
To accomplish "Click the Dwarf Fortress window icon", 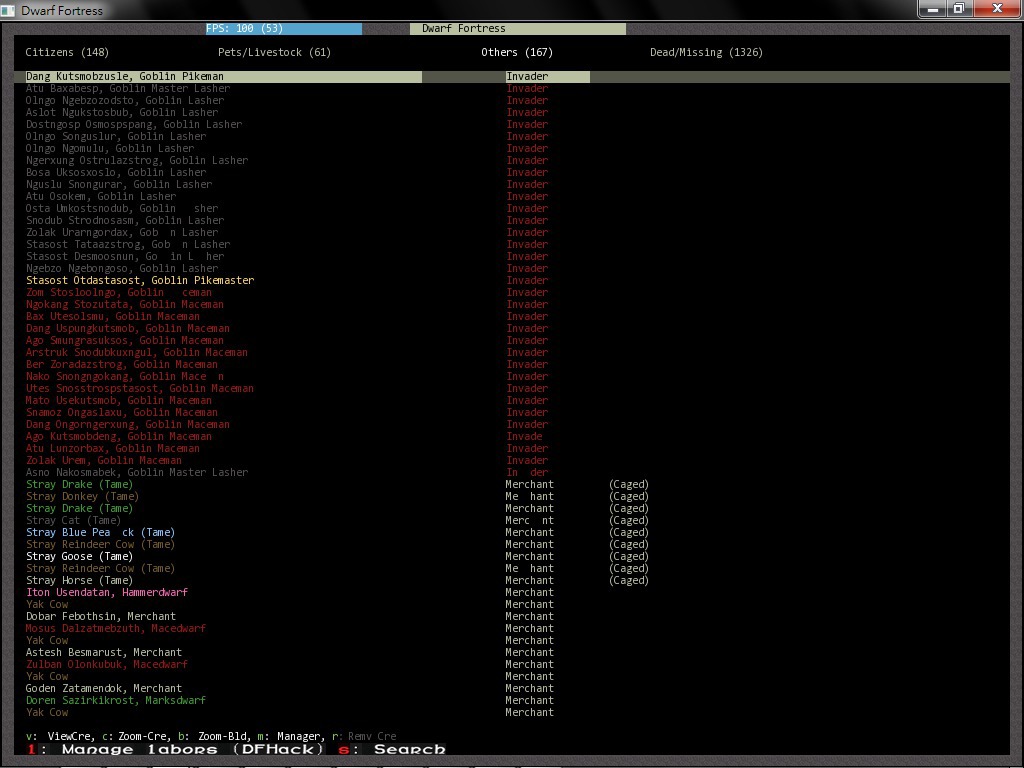I will [x=8, y=10].
